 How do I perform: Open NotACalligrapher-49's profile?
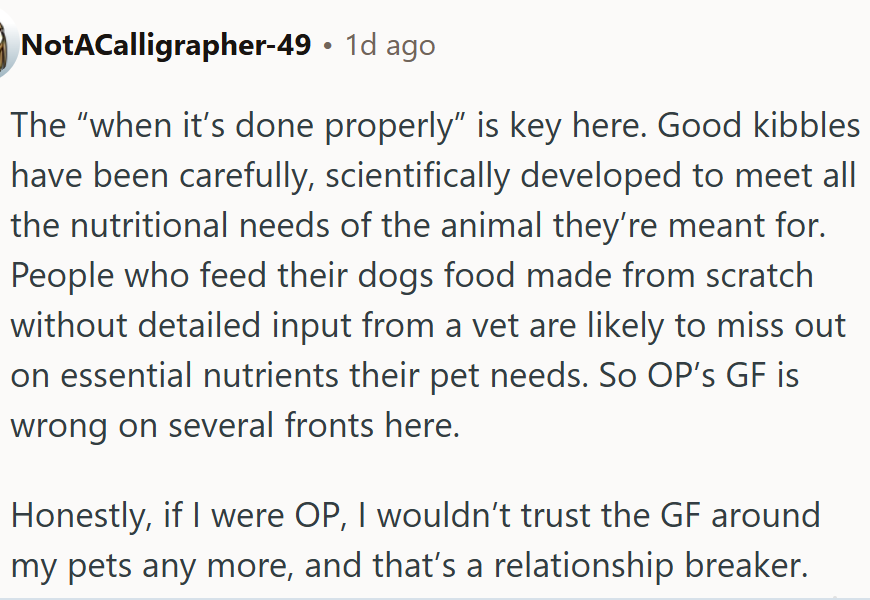pos(165,46)
